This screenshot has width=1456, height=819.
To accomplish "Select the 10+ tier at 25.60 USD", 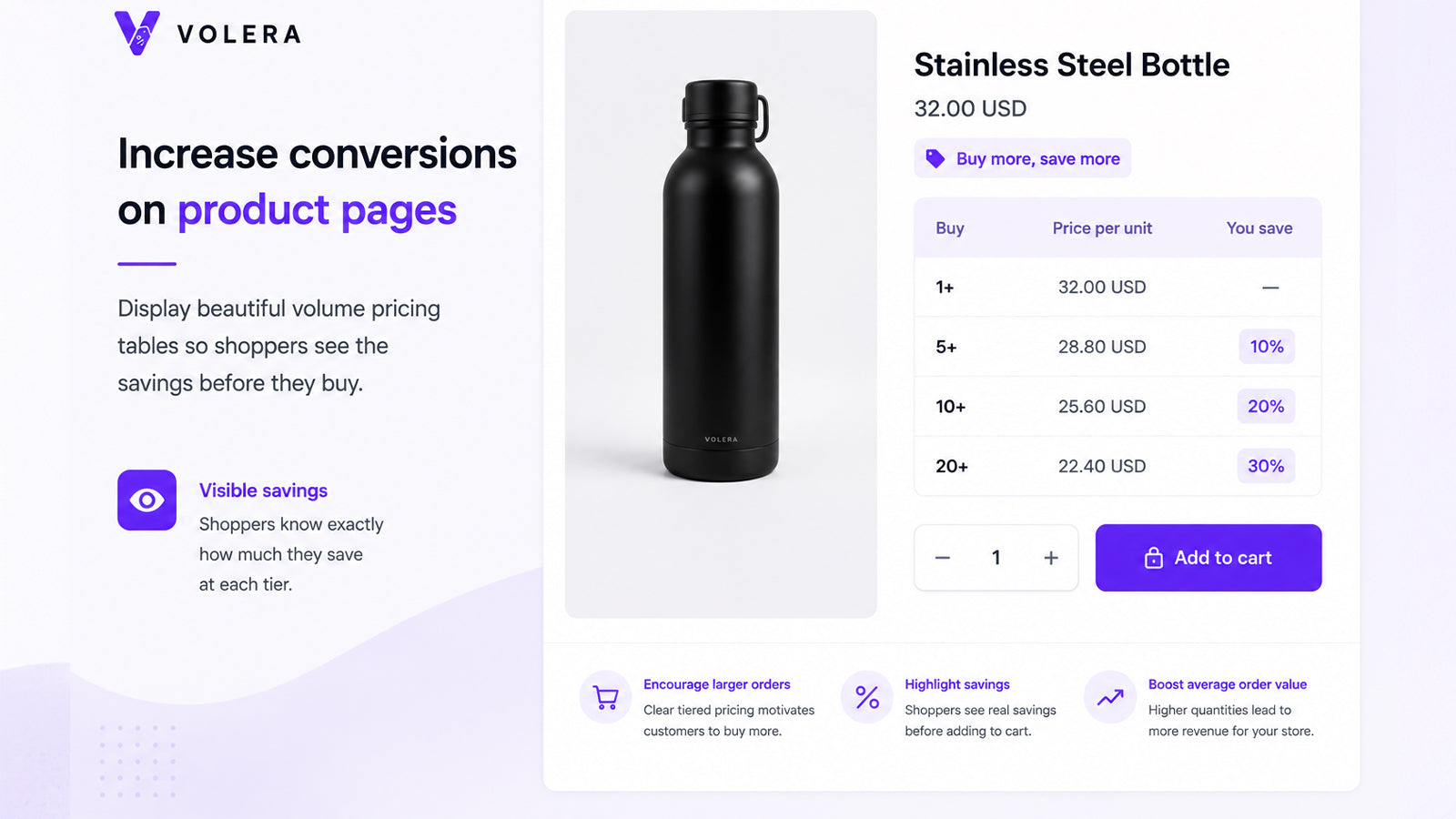I will 1117,407.
